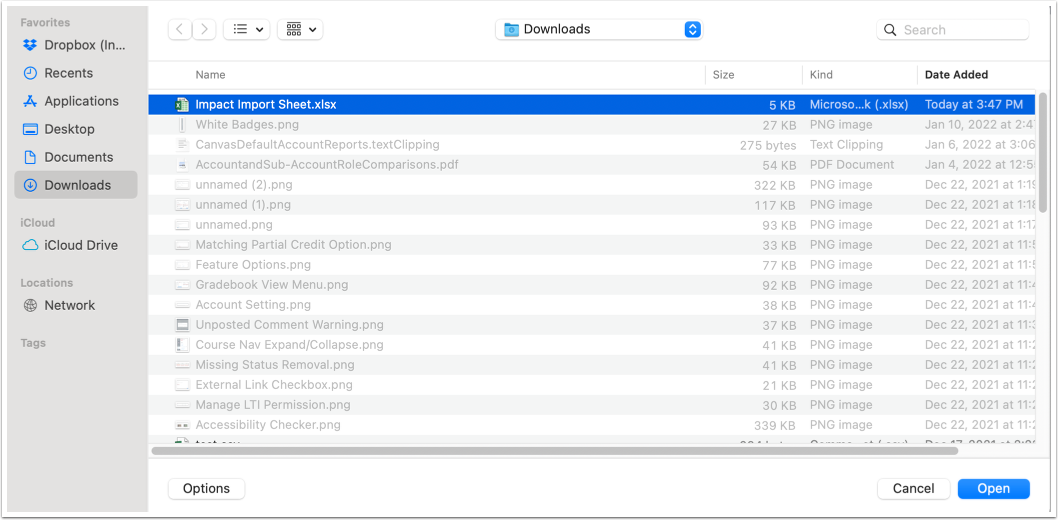Go forward with the right chevron button
The image size is (1058, 520).
[204, 29]
